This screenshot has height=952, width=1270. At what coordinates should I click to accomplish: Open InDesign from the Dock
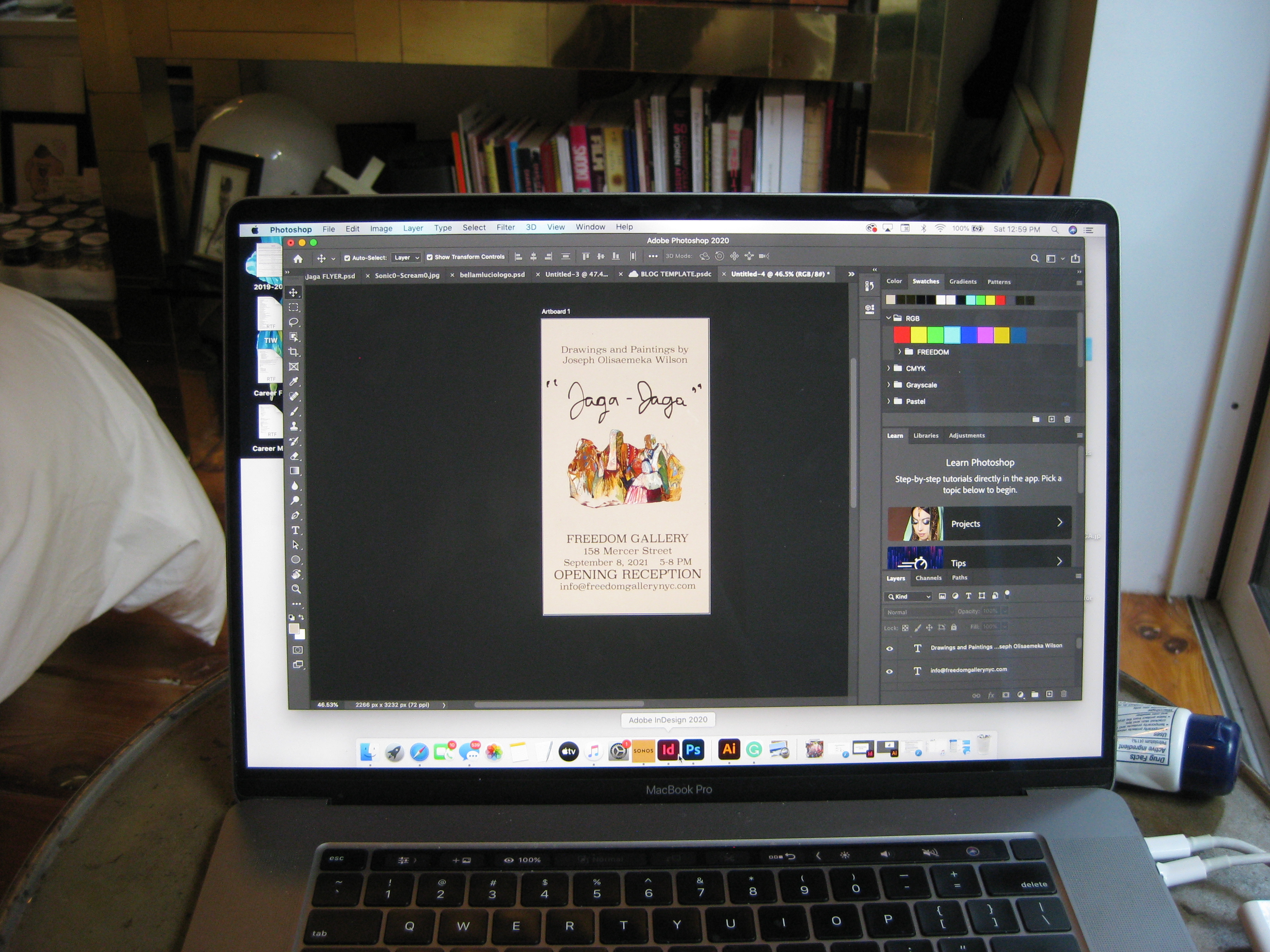[668, 750]
